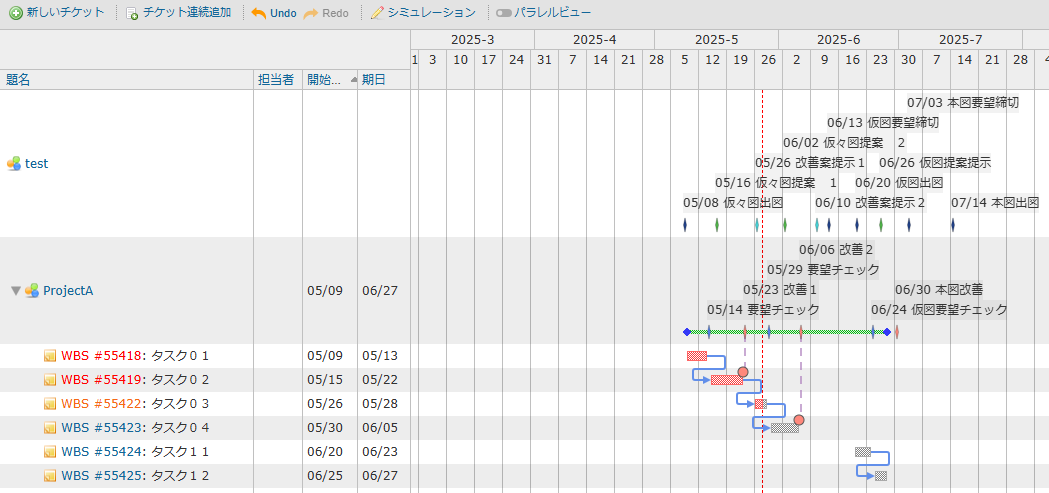This screenshot has width=1049, height=493.
Task: Click the Redo arrow icon
Action: 310,14
